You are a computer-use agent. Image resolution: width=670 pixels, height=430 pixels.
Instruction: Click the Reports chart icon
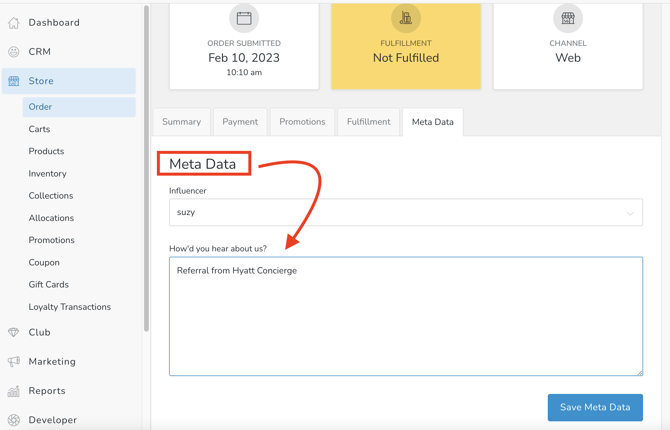(14, 391)
